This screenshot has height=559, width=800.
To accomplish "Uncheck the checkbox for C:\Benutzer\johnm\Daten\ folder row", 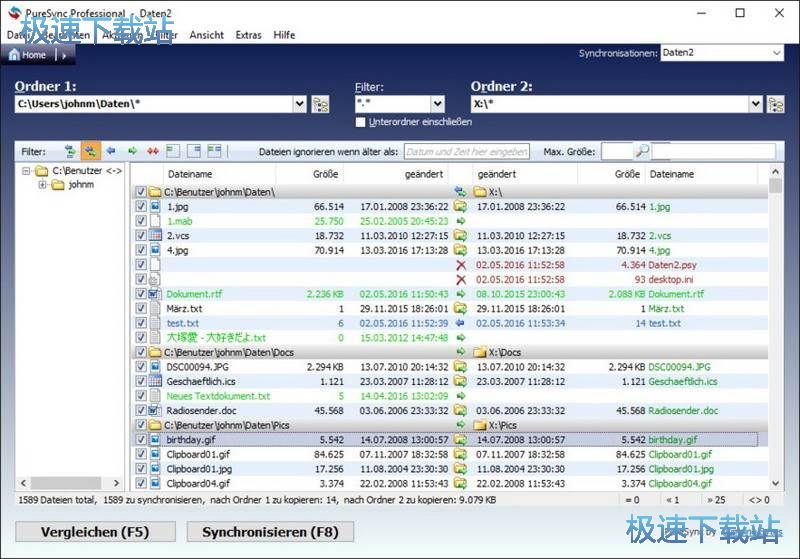I will (x=141, y=192).
